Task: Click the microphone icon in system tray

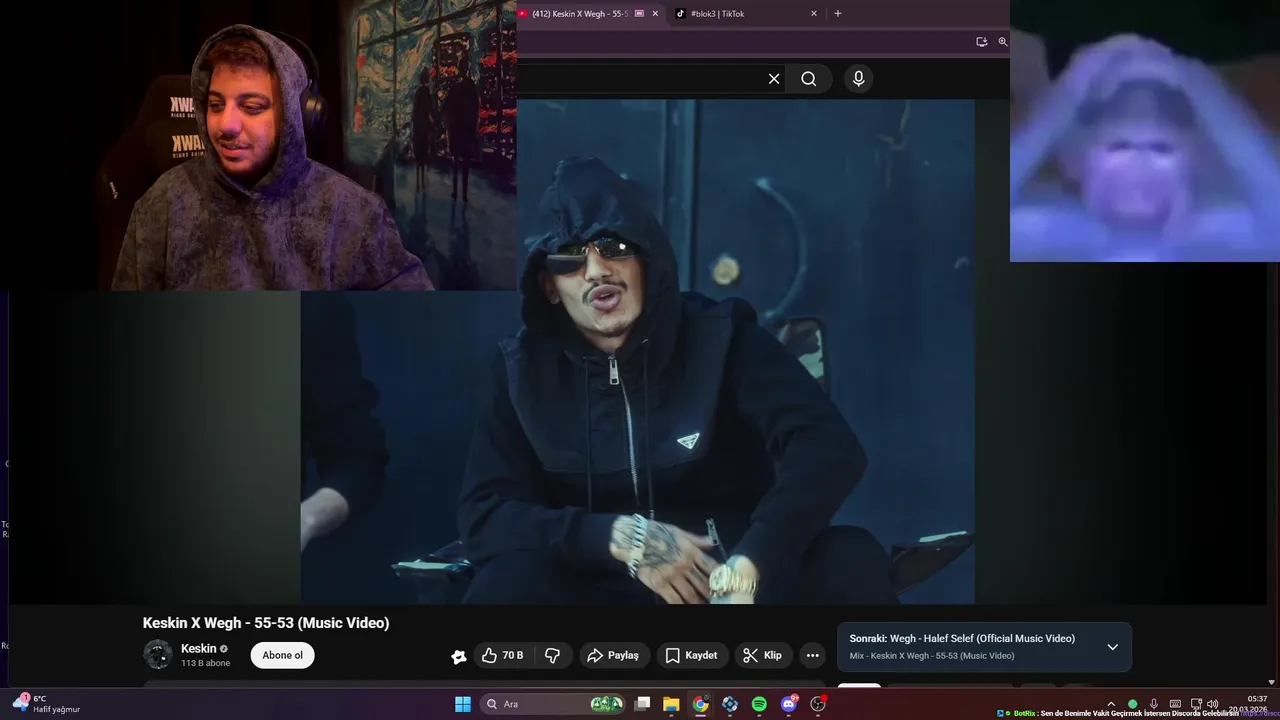Action: pos(1154,704)
